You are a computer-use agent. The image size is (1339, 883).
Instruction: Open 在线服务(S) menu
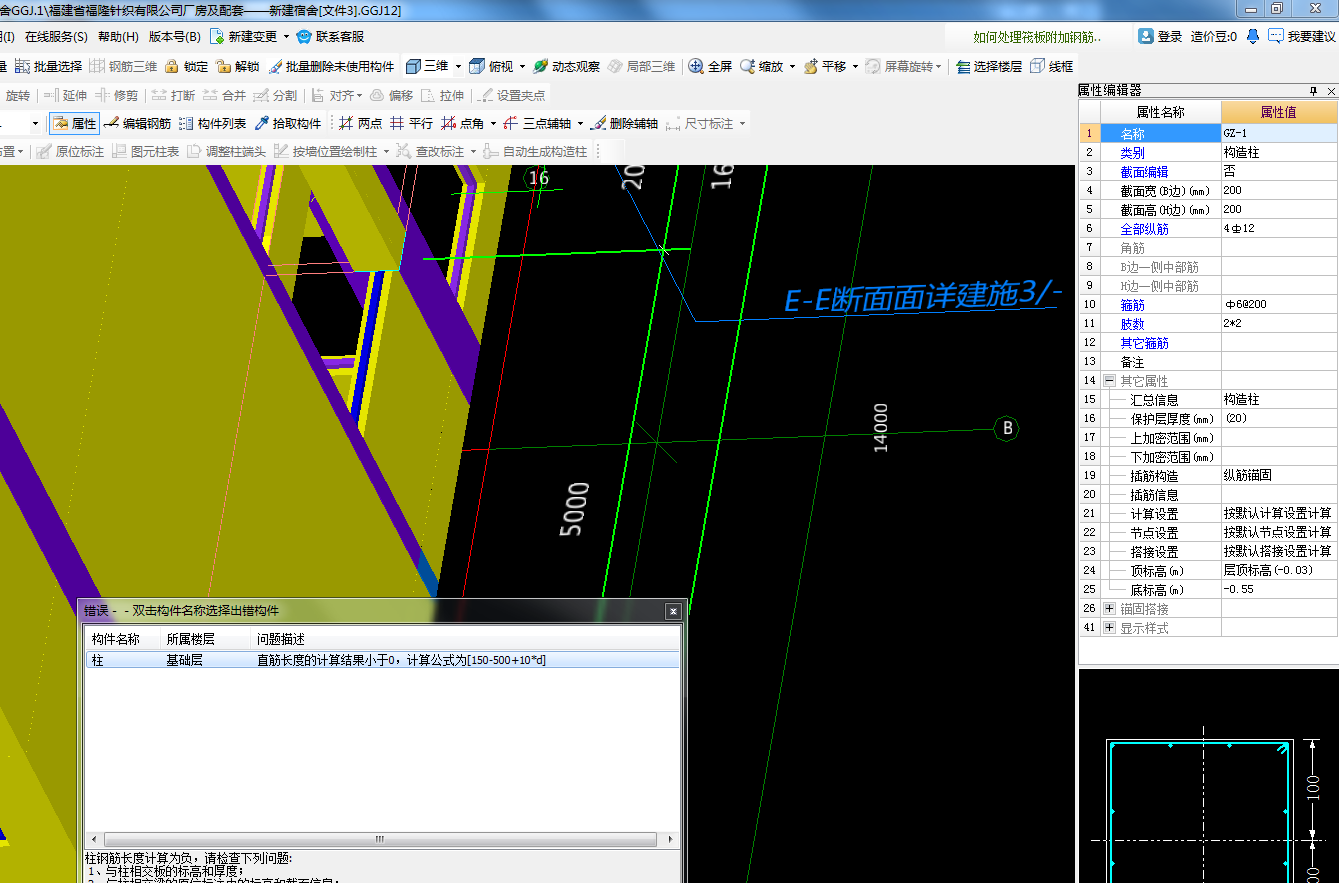[x=56, y=36]
